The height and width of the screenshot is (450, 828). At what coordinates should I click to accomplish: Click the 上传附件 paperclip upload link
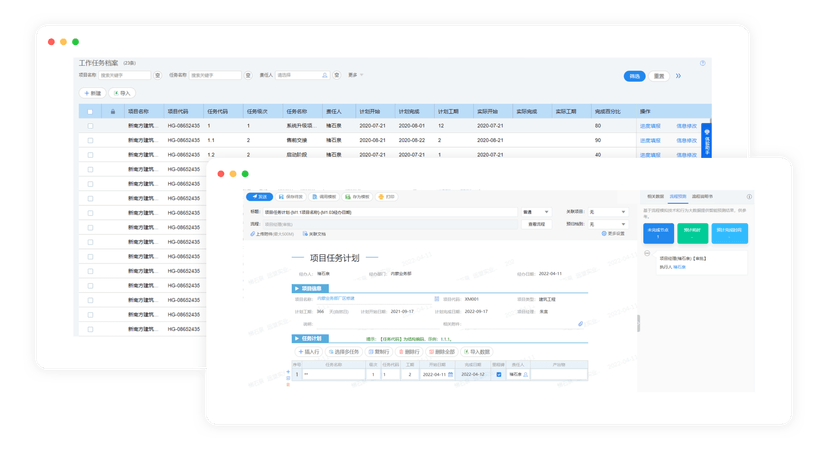click(271, 233)
